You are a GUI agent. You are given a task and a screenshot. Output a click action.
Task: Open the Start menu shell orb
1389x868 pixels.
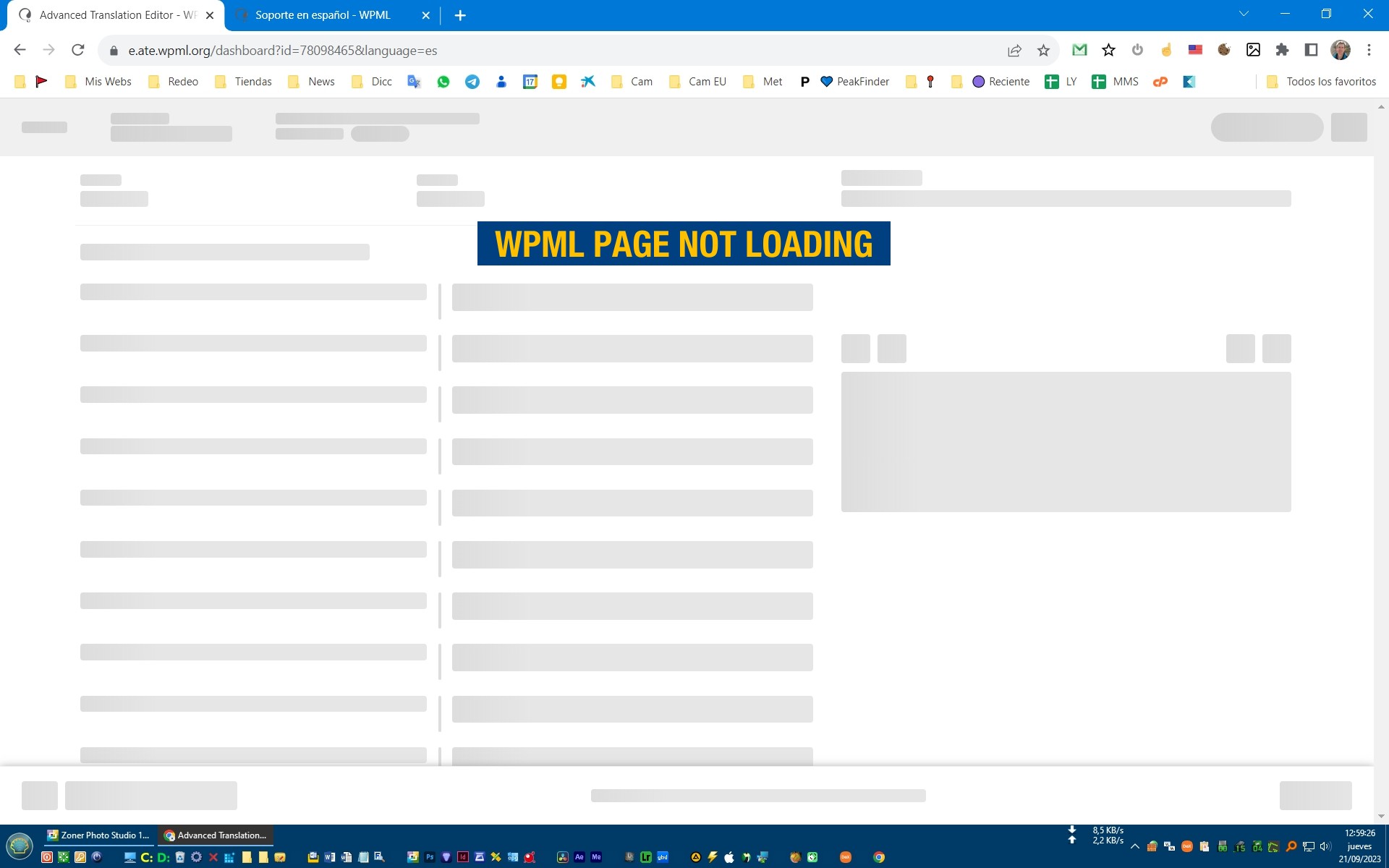tap(20, 845)
